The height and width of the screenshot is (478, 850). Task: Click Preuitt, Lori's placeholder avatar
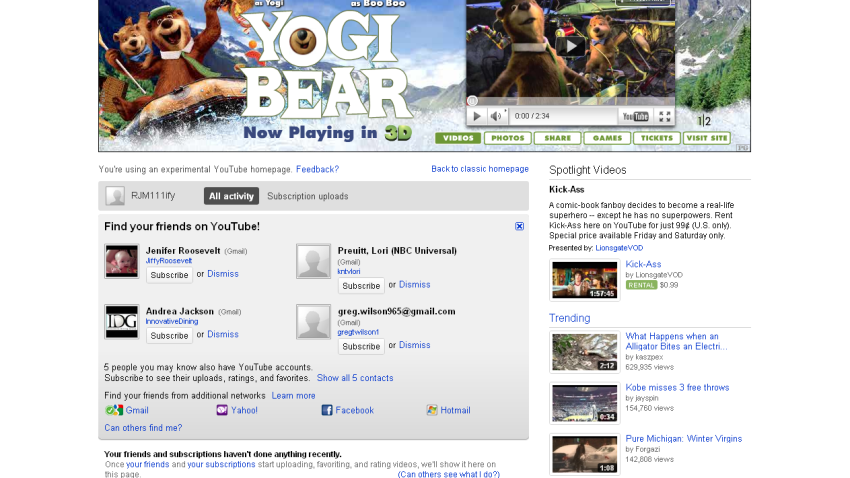(313, 261)
